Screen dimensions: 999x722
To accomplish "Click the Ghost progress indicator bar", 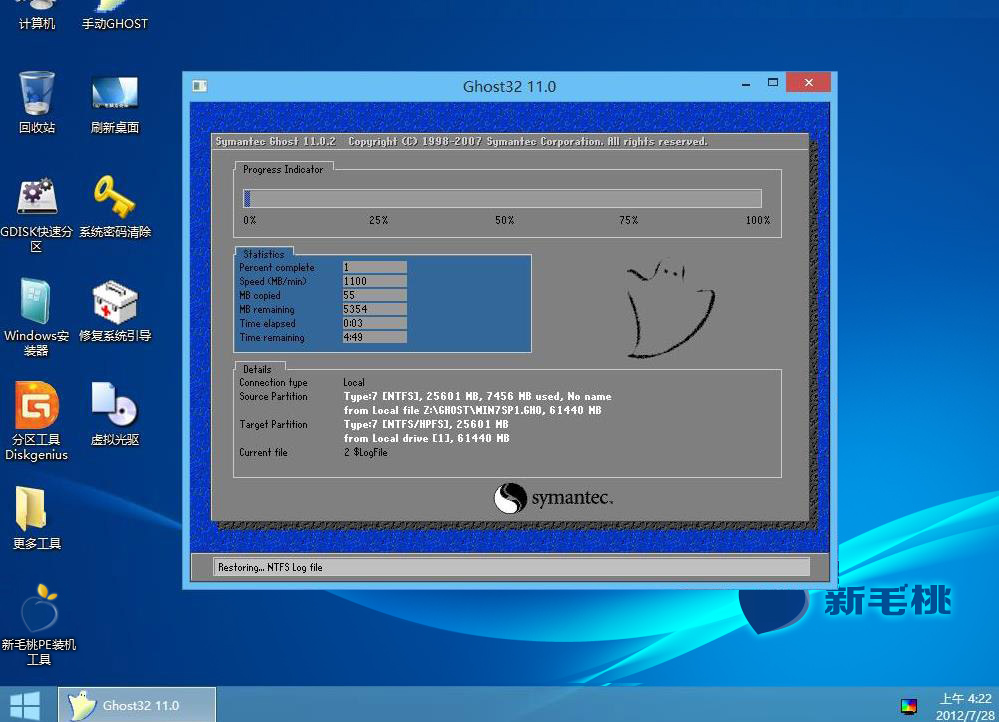I will 502,198.
